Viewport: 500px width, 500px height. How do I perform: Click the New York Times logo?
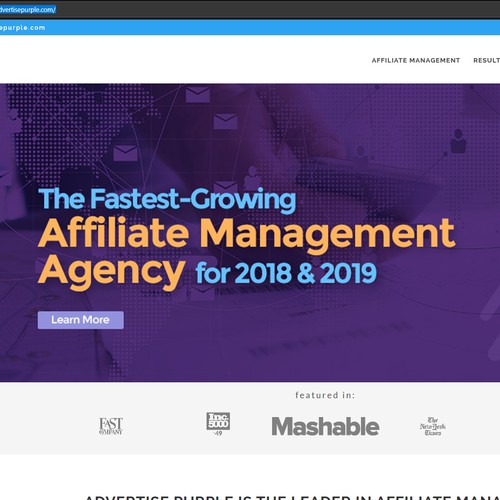(433, 426)
